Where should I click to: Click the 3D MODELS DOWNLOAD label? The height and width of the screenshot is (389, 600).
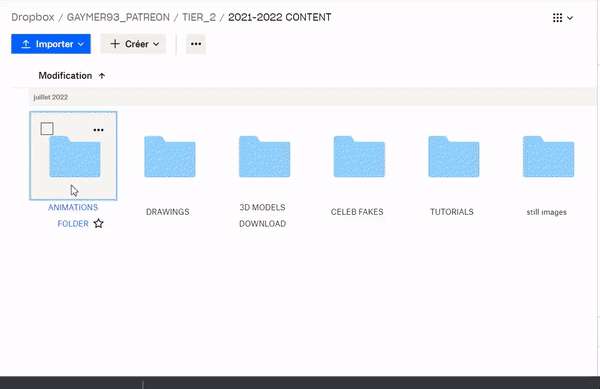[262, 215]
